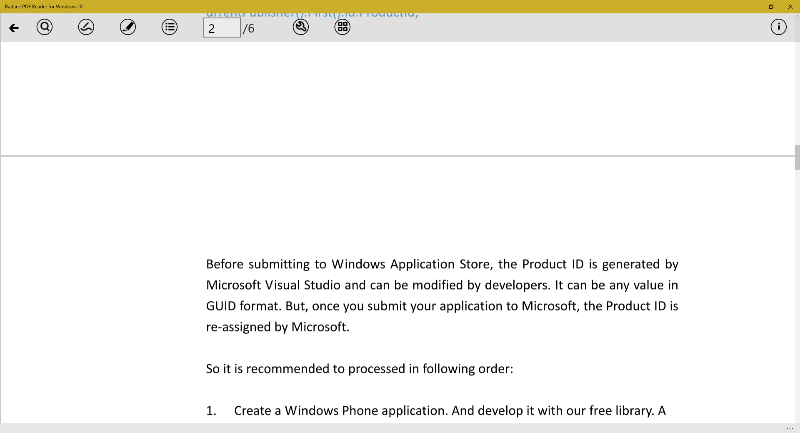Open the search magnifier tool
The height and width of the screenshot is (433, 800).
point(45,28)
